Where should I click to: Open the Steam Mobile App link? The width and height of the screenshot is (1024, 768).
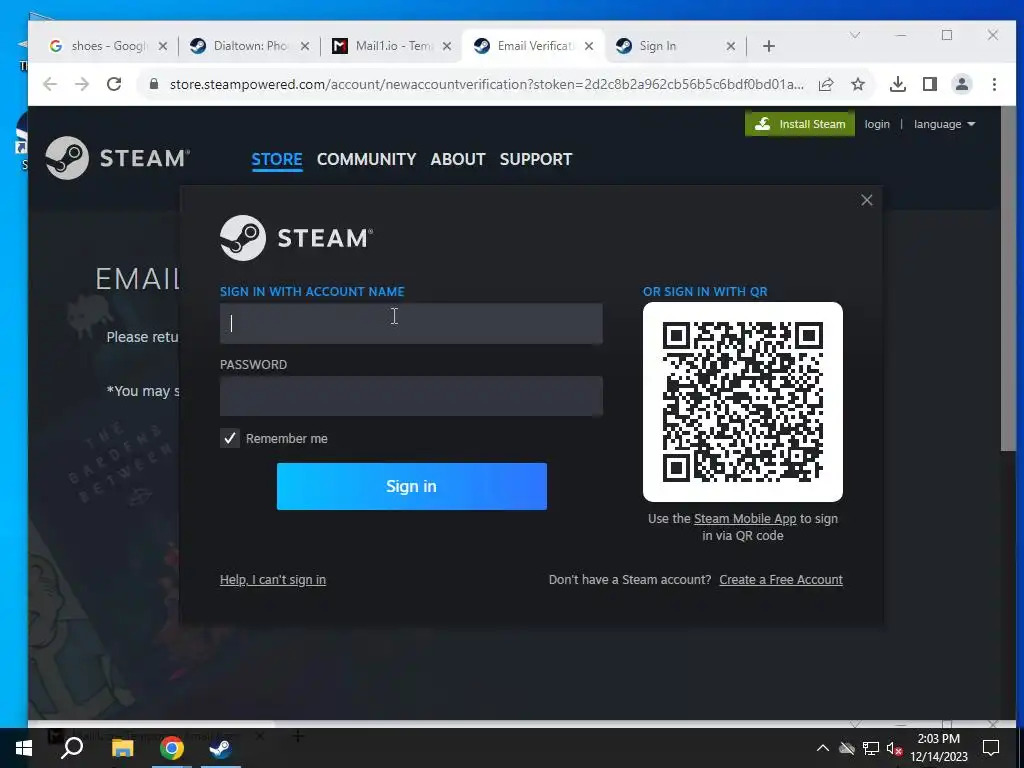pyautogui.click(x=745, y=519)
